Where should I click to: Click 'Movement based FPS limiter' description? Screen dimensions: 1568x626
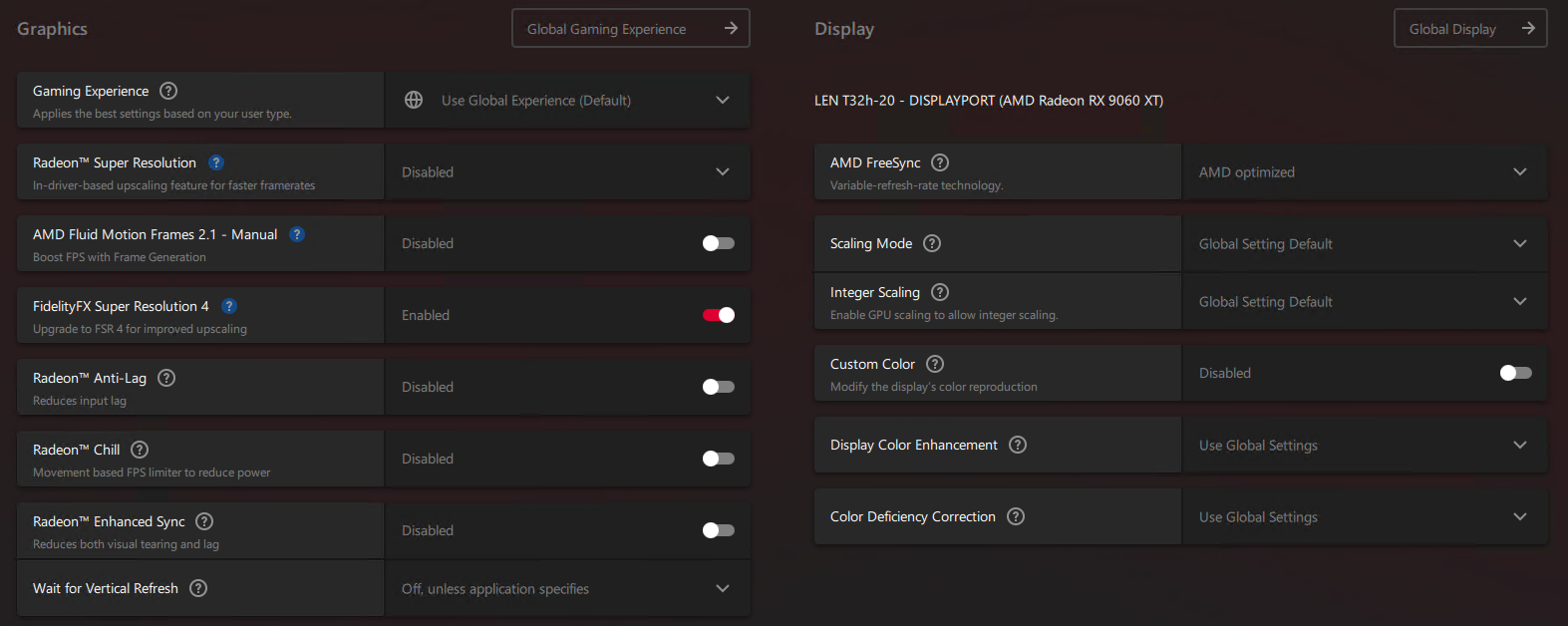pyautogui.click(x=152, y=472)
